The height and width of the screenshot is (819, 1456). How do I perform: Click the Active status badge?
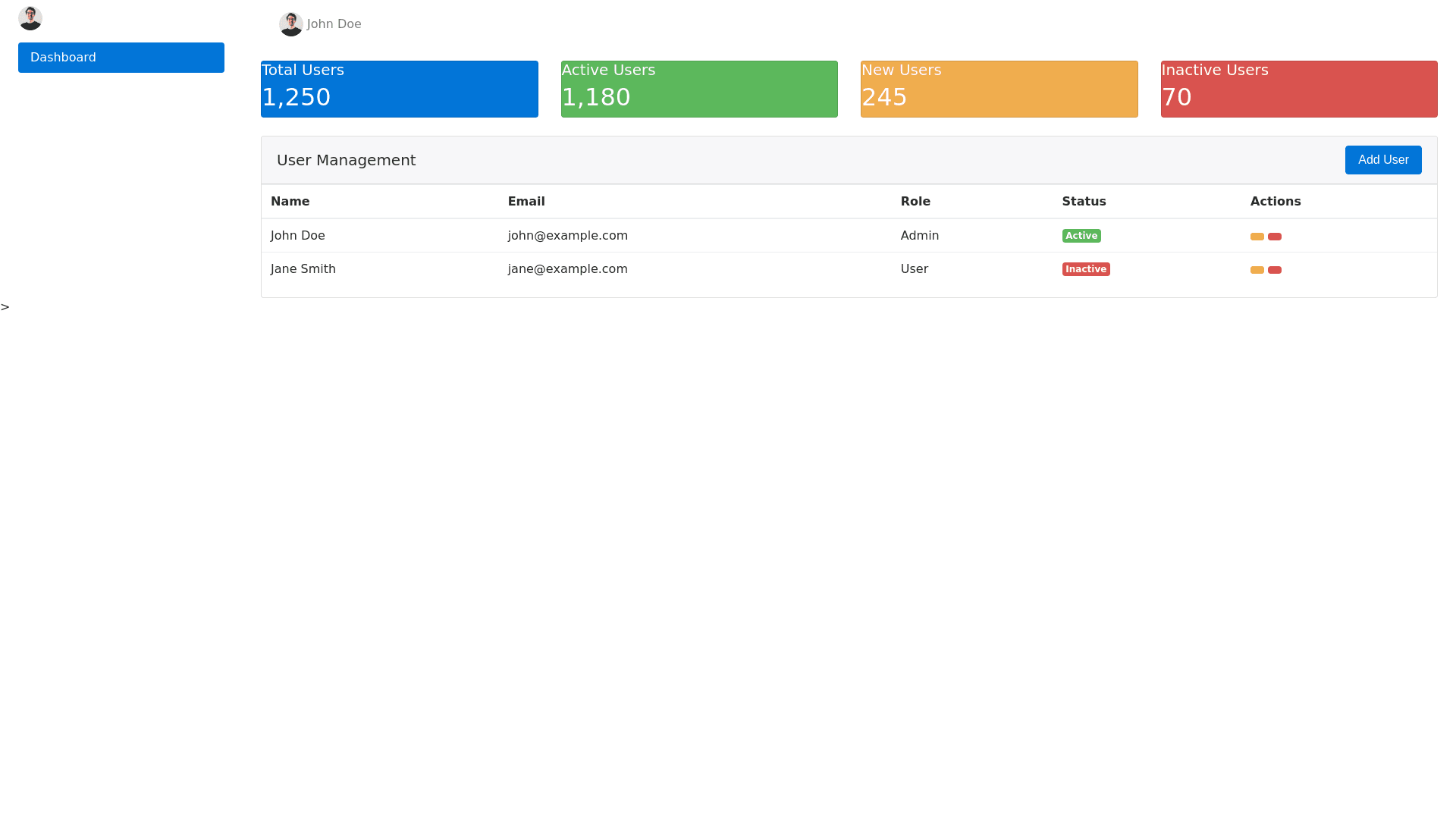point(1081,236)
